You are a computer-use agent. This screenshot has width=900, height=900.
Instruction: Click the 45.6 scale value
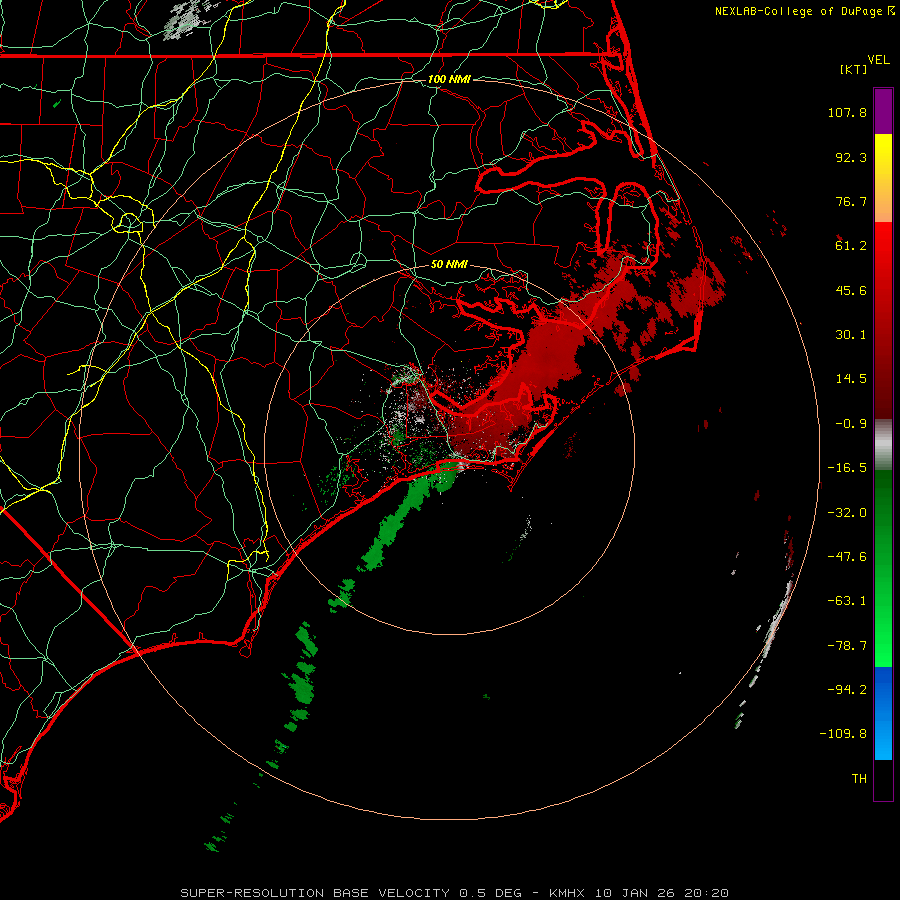click(x=851, y=290)
